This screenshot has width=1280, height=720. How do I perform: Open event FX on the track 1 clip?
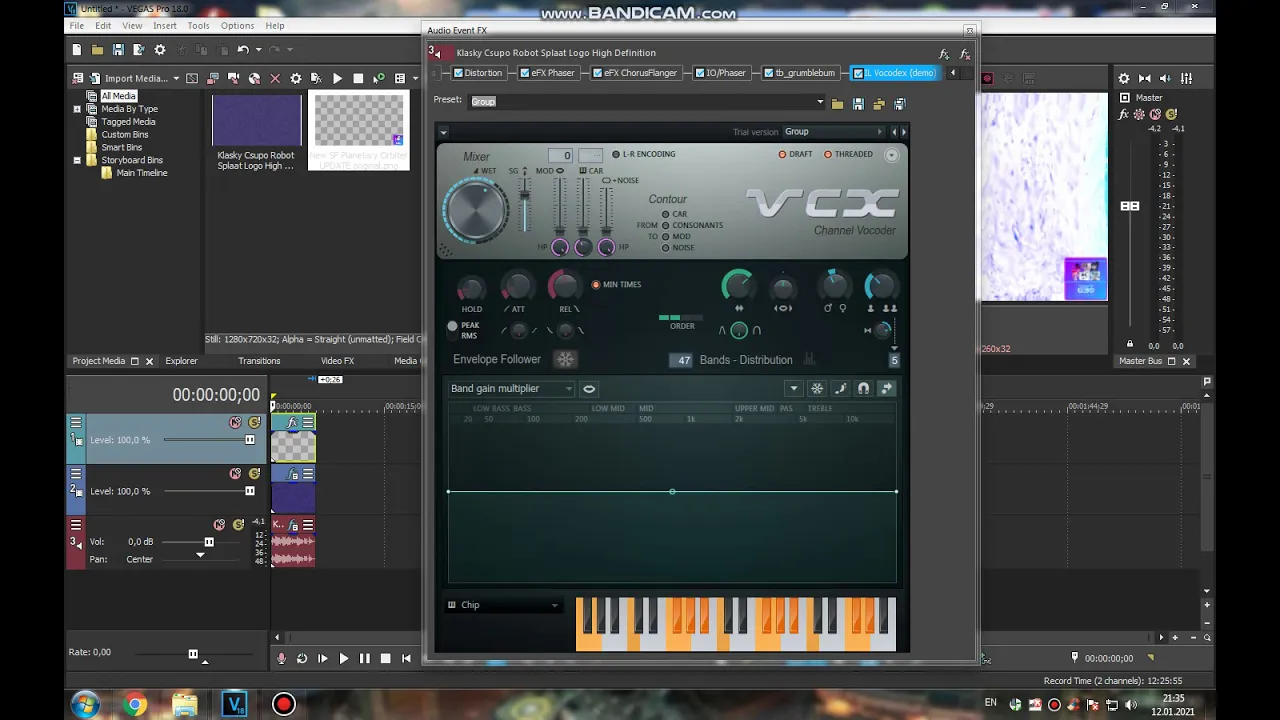293,423
